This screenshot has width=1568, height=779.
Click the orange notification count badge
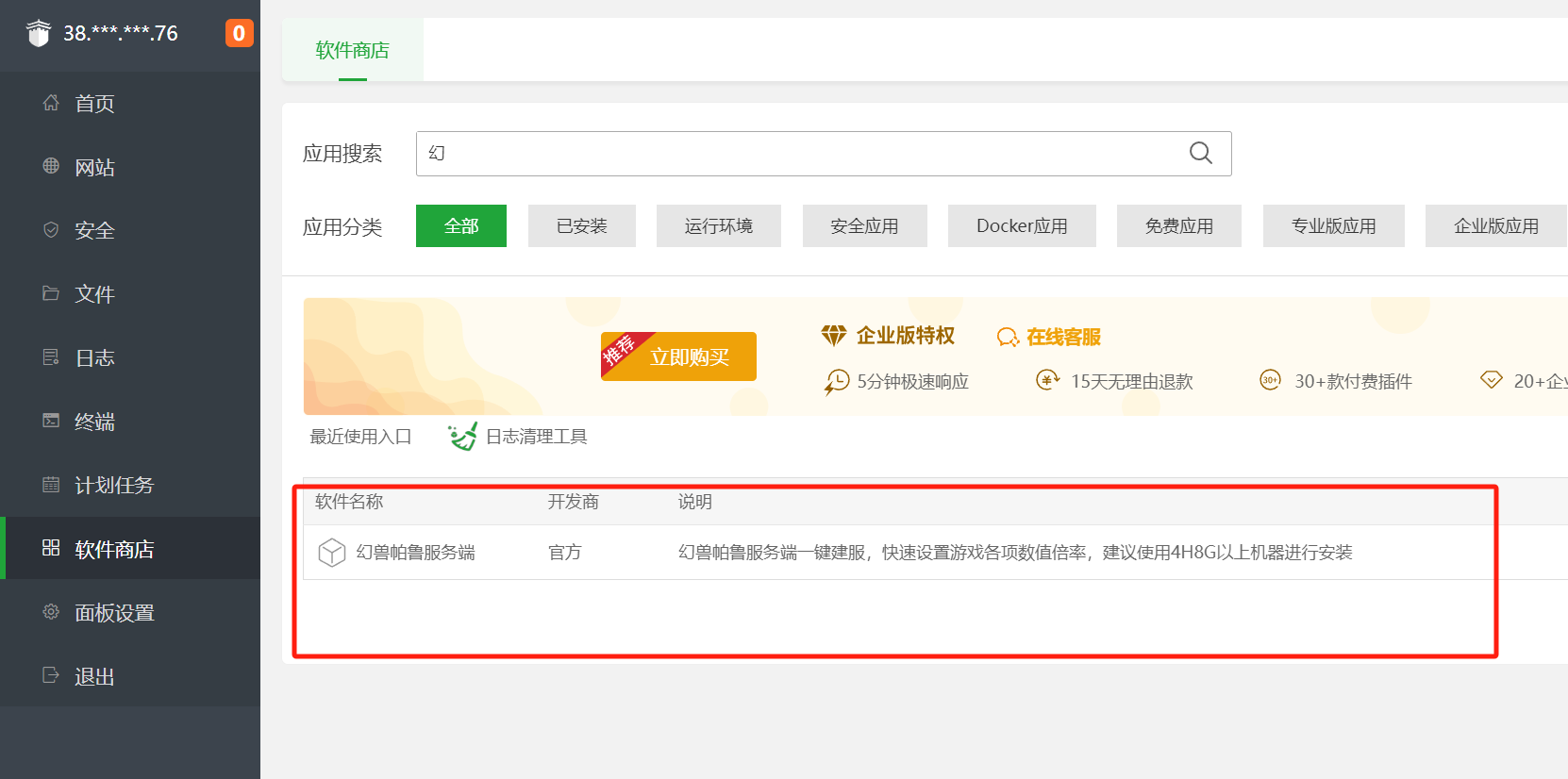239,33
